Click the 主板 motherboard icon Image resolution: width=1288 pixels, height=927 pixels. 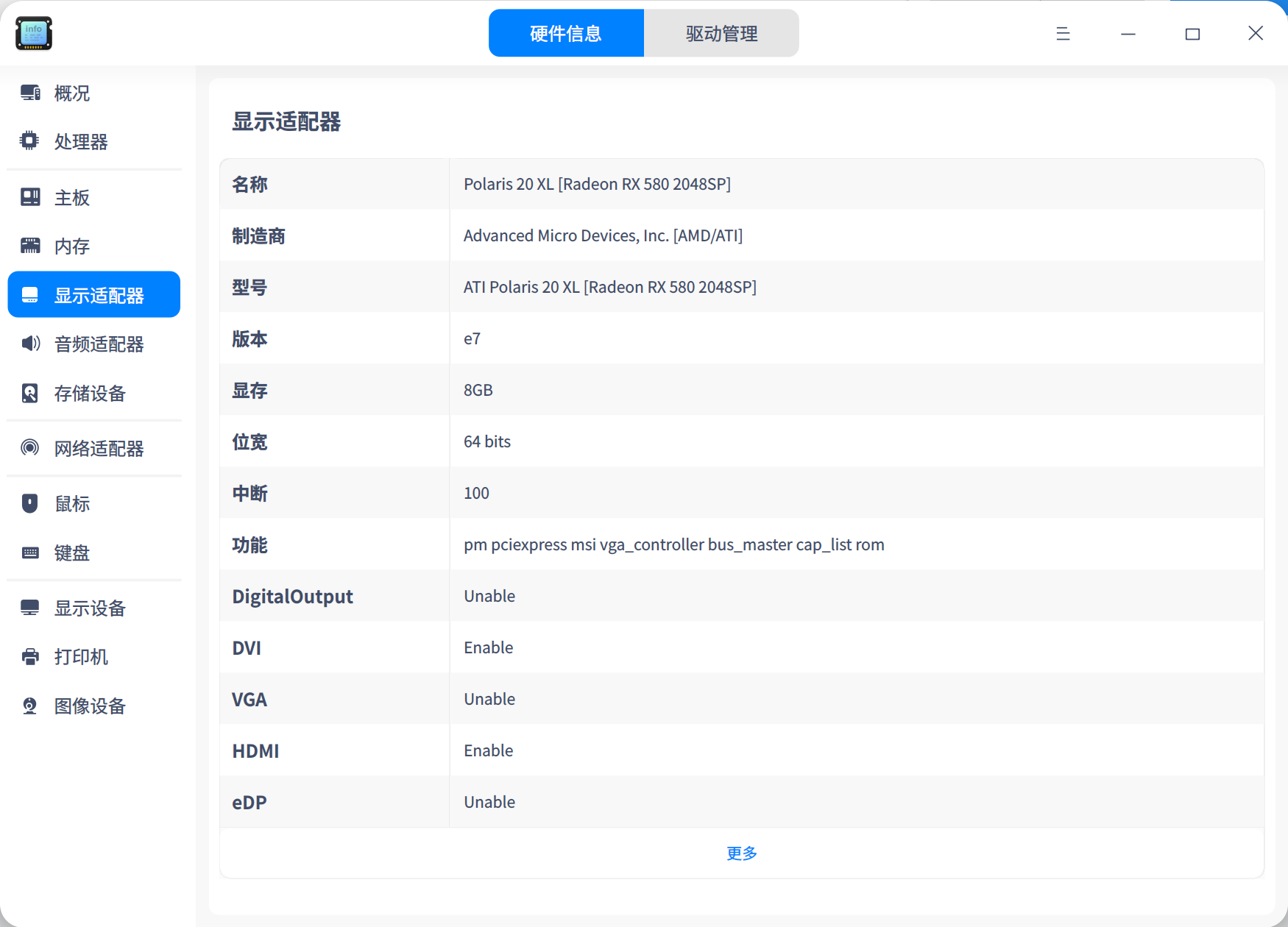pyautogui.click(x=30, y=197)
